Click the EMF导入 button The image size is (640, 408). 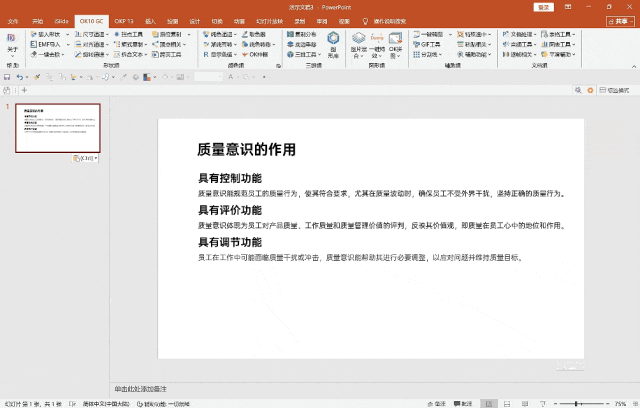[x=45, y=44]
